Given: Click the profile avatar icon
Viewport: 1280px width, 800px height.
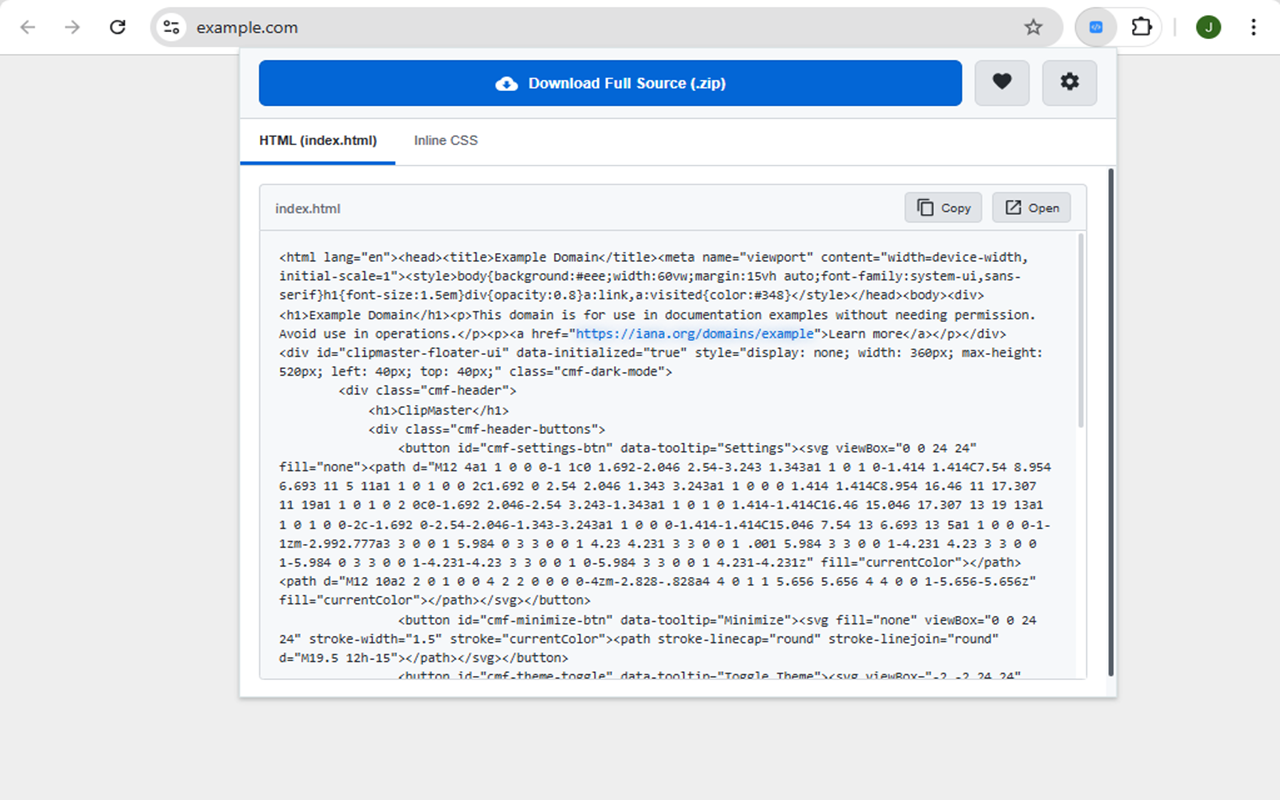Looking at the screenshot, I should tap(1208, 27).
